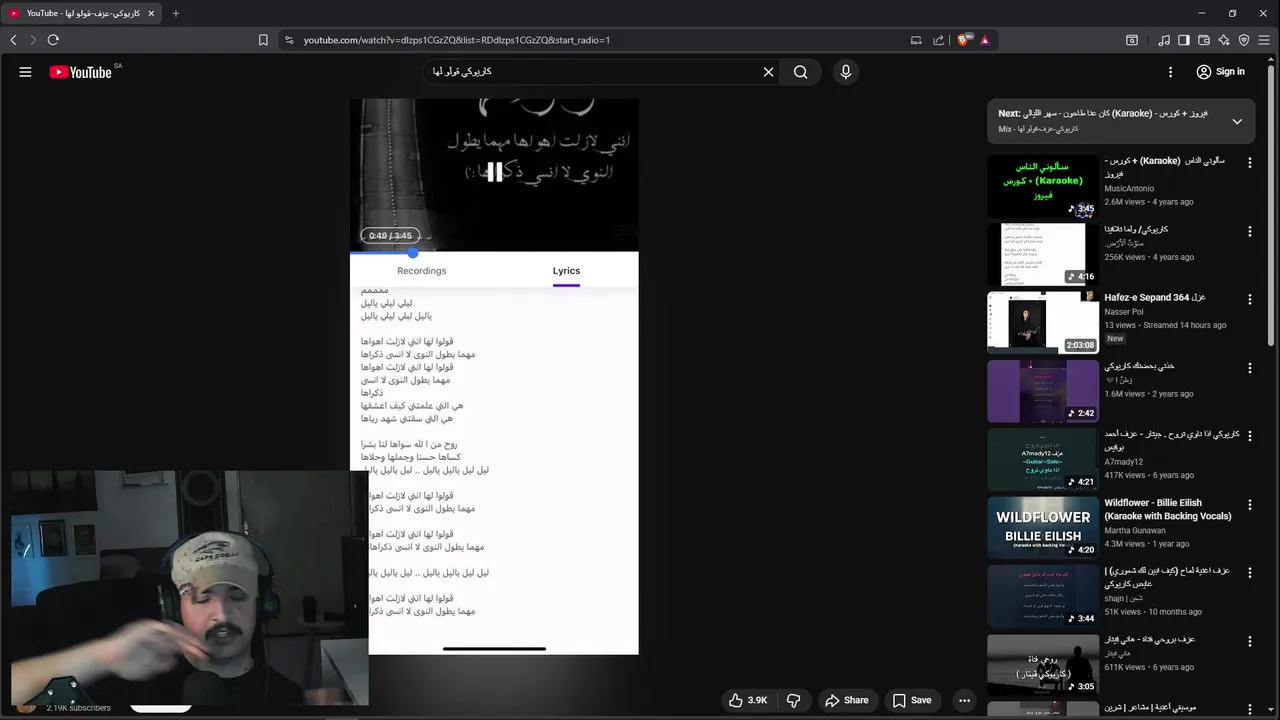Open options for Wildflower karaoke video
This screenshot has height=720, width=1280.
point(1249,504)
